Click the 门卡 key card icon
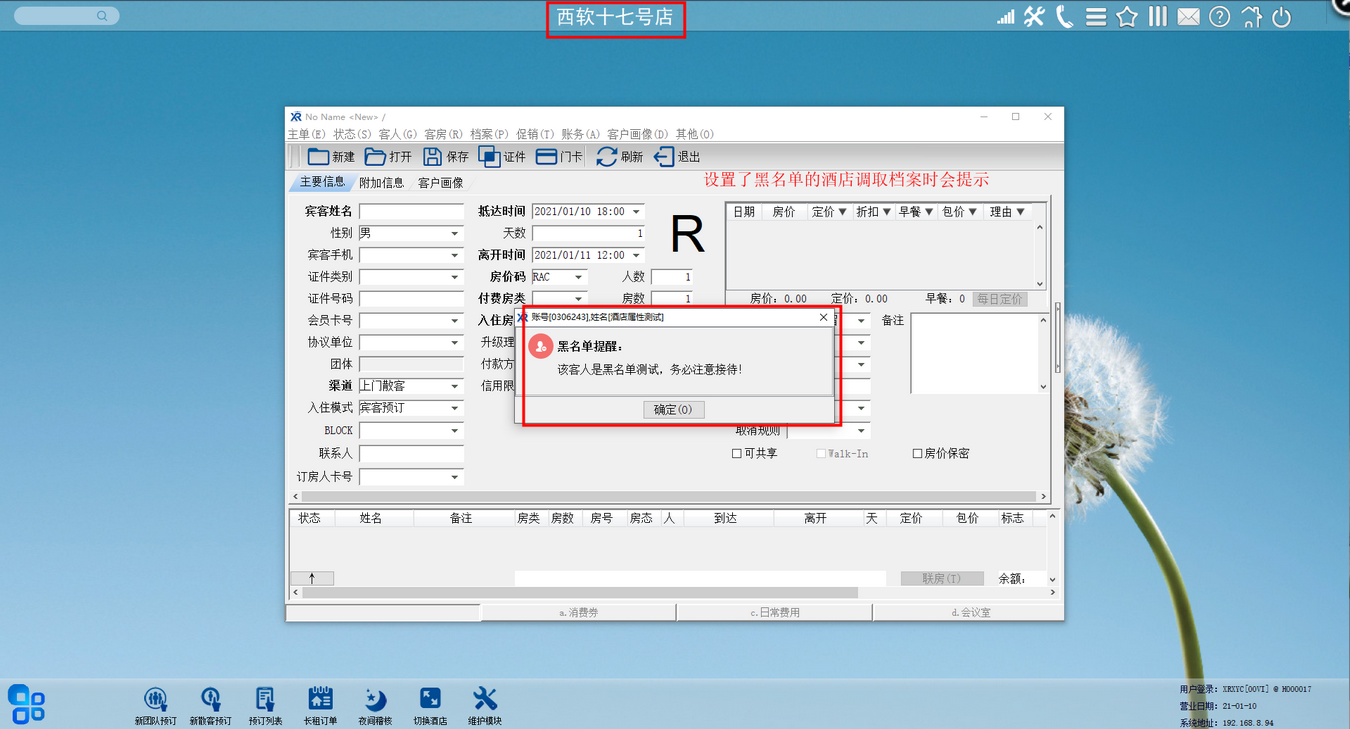The width and height of the screenshot is (1350, 729). tap(546, 156)
